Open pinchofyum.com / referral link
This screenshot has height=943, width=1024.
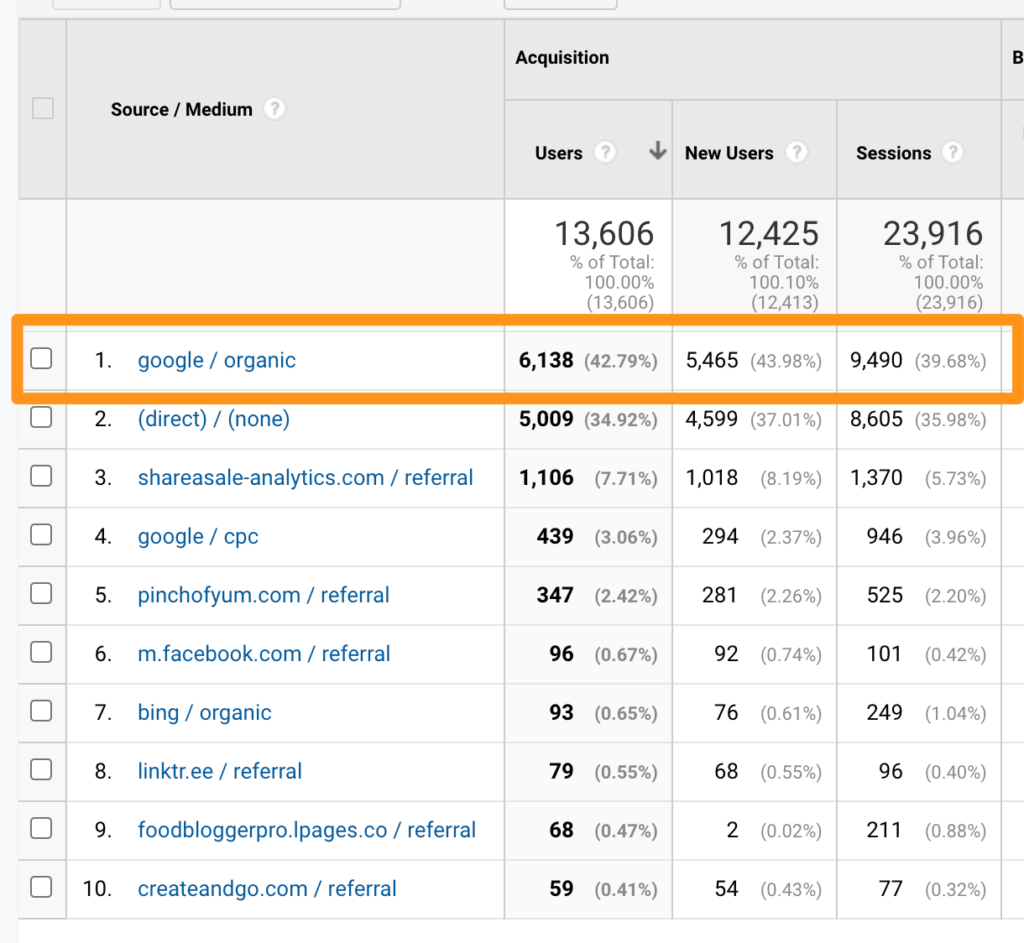click(264, 596)
